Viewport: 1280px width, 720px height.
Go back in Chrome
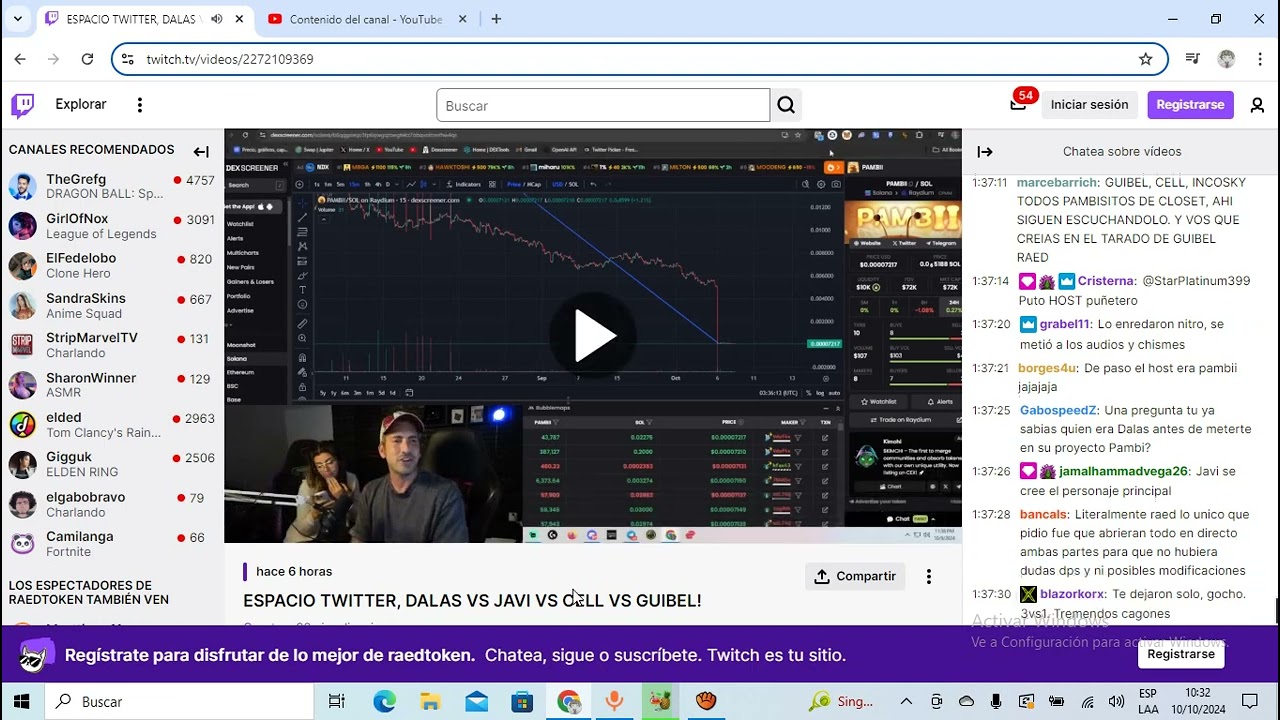tap(20, 59)
